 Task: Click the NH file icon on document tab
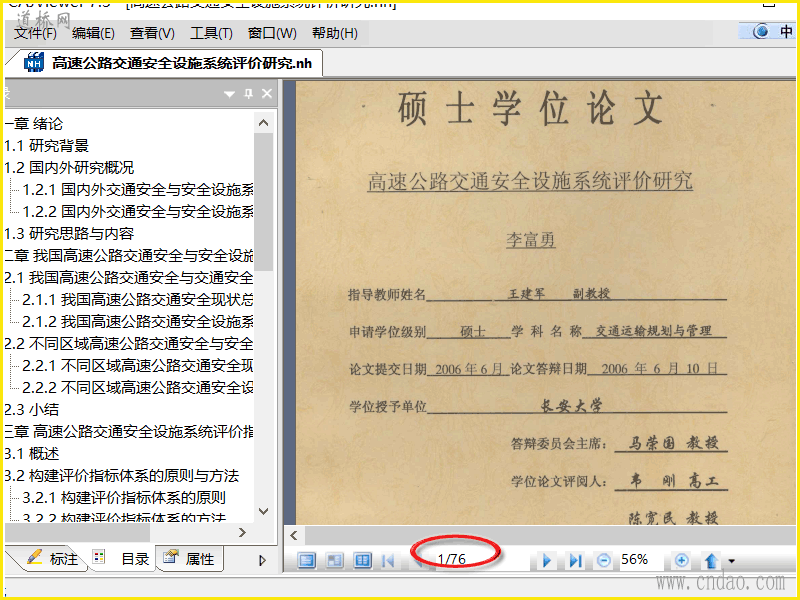[x=34, y=63]
